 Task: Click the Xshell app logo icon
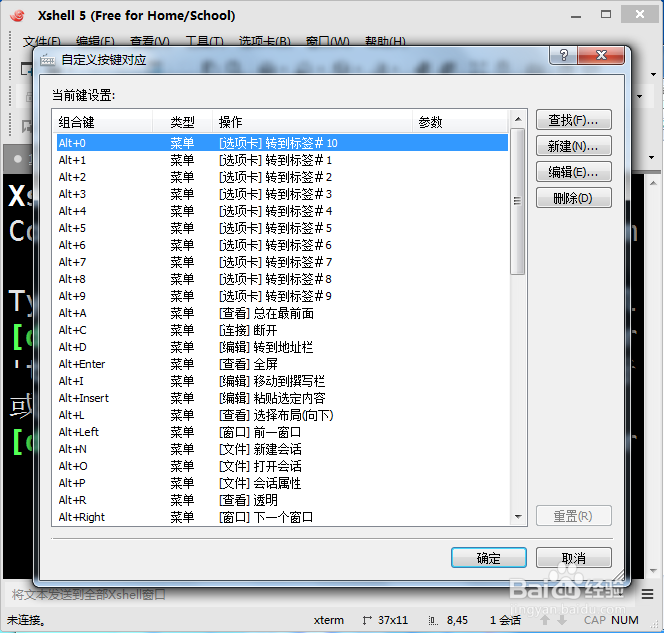(x=17, y=16)
